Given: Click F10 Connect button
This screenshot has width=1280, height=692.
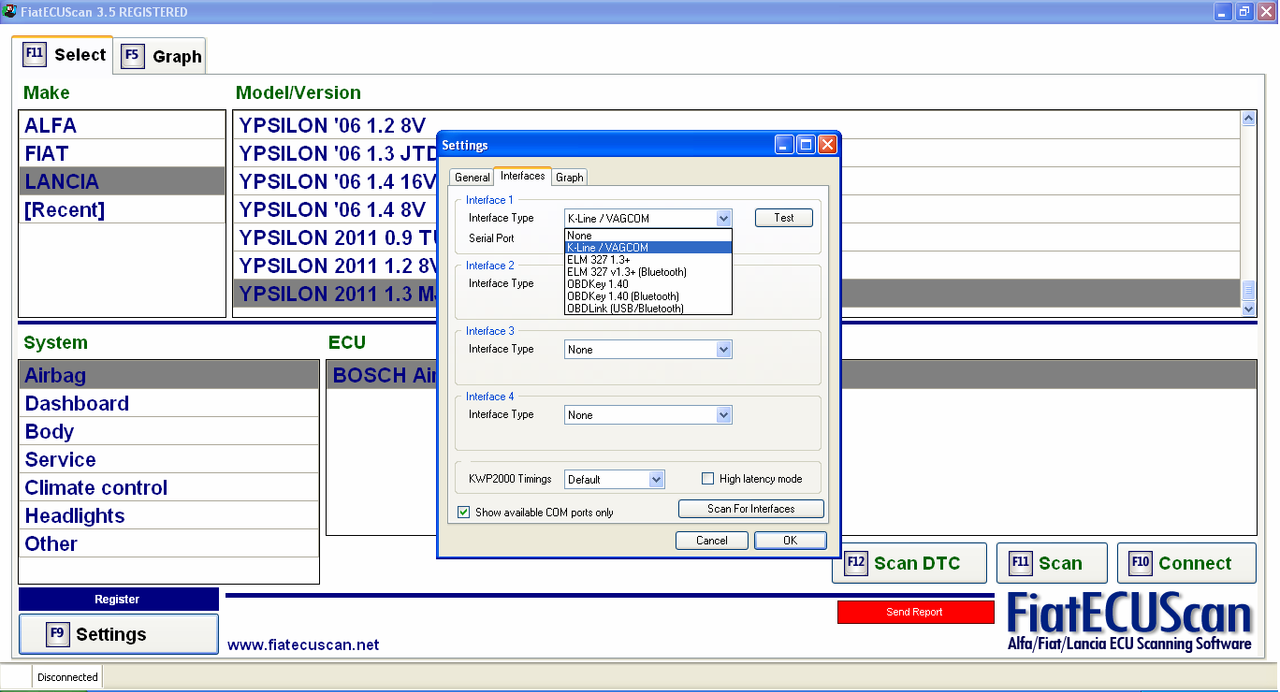Looking at the screenshot, I should click(x=1187, y=563).
